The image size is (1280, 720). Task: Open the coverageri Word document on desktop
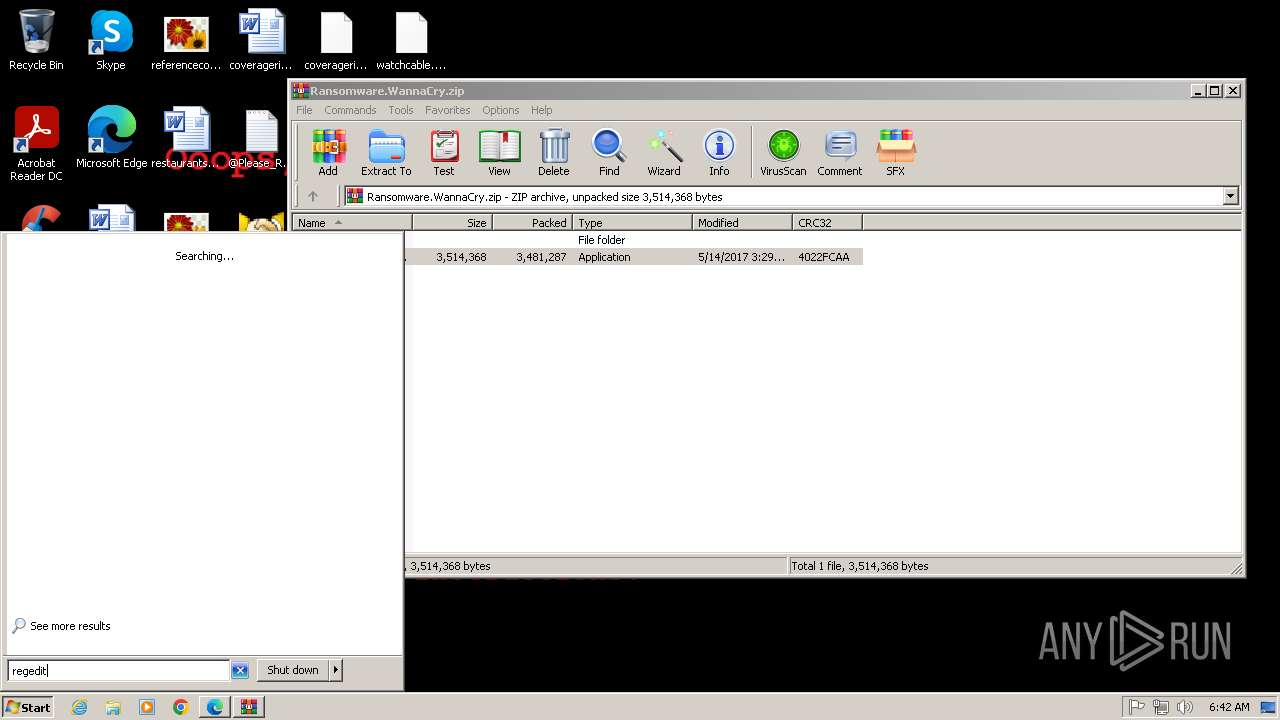(261, 41)
